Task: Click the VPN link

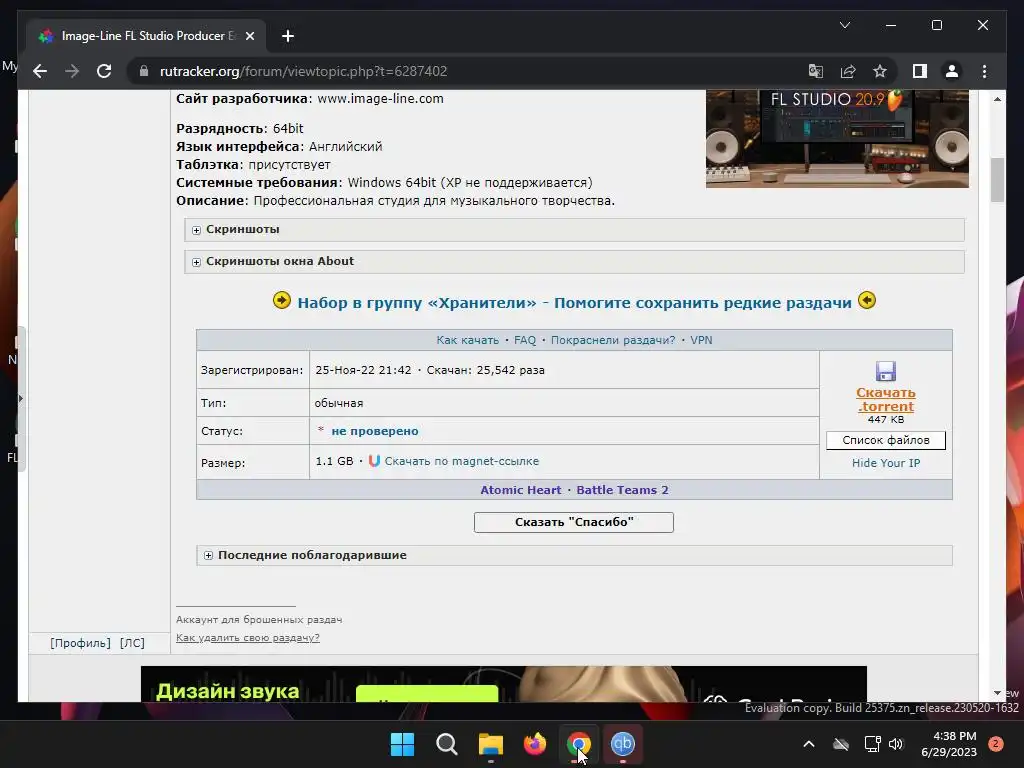Action: pyautogui.click(x=701, y=340)
